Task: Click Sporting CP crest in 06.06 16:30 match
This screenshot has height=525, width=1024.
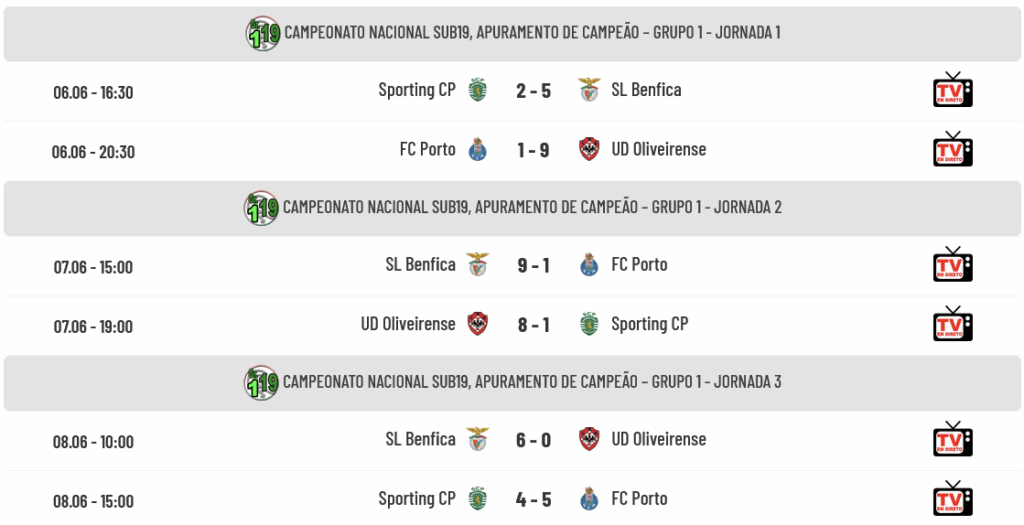Action: coord(478,90)
